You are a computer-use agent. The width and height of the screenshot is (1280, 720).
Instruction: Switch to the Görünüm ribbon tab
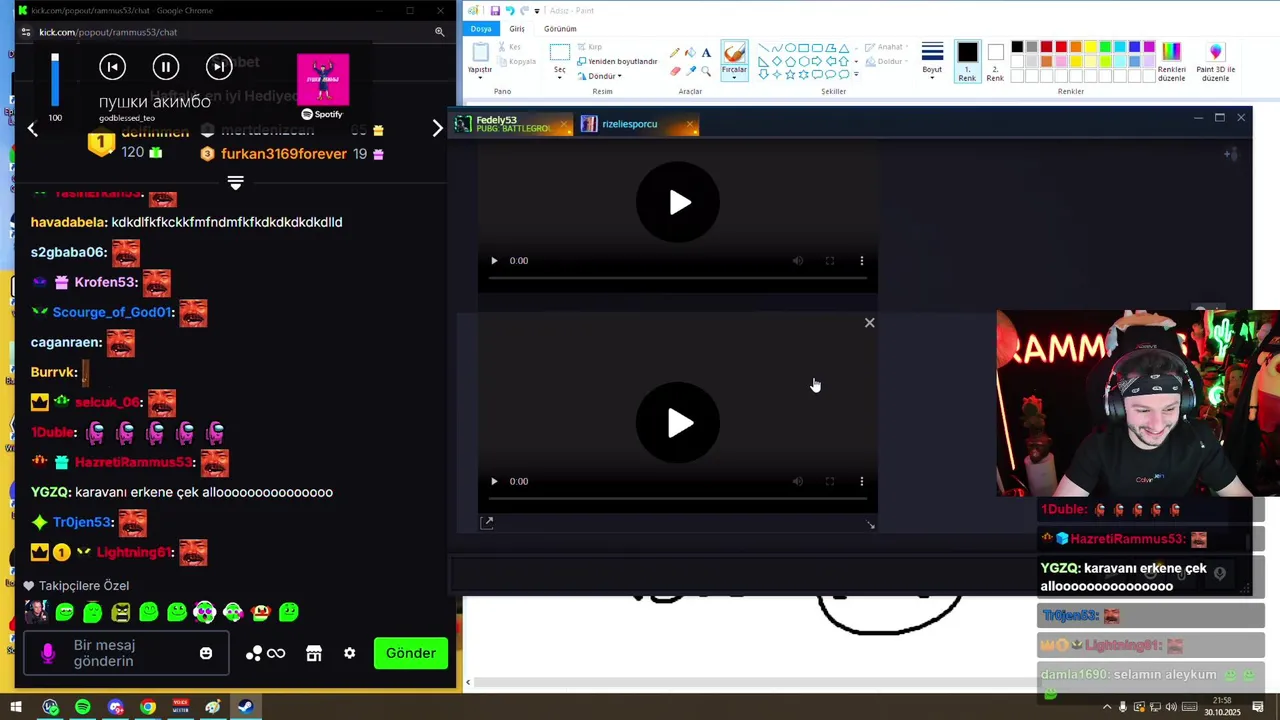click(x=560, y=29)
